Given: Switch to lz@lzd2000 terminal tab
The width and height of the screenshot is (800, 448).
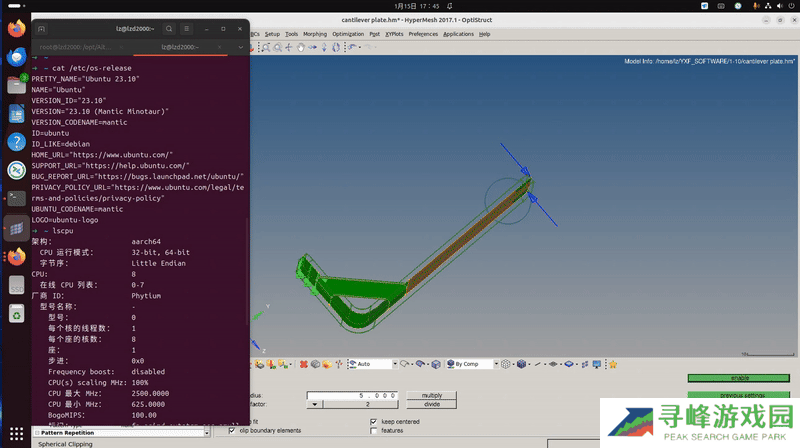Looking at the screenshot, I should point(180,47).
